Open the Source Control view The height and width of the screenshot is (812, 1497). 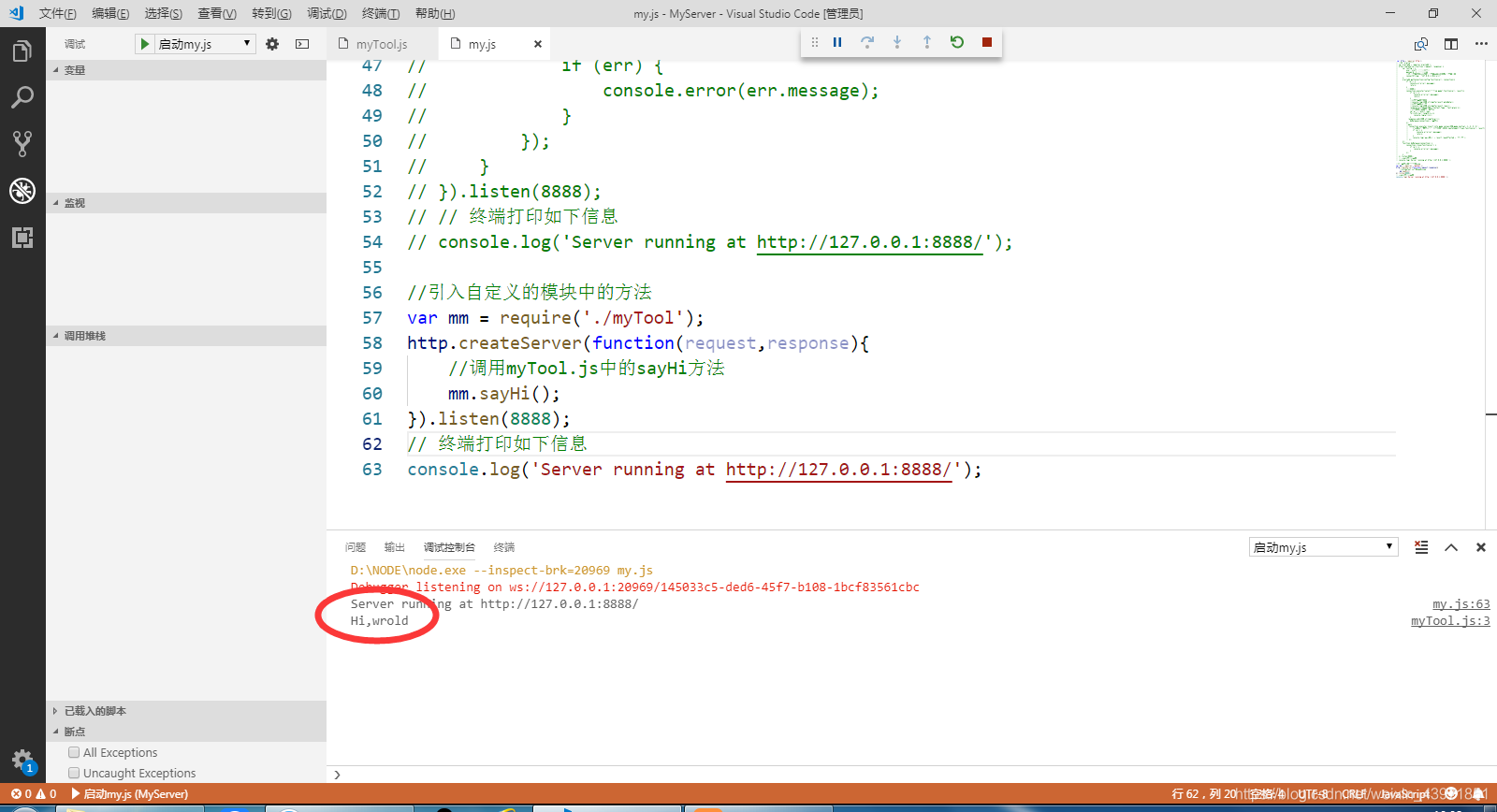(22, 143)
